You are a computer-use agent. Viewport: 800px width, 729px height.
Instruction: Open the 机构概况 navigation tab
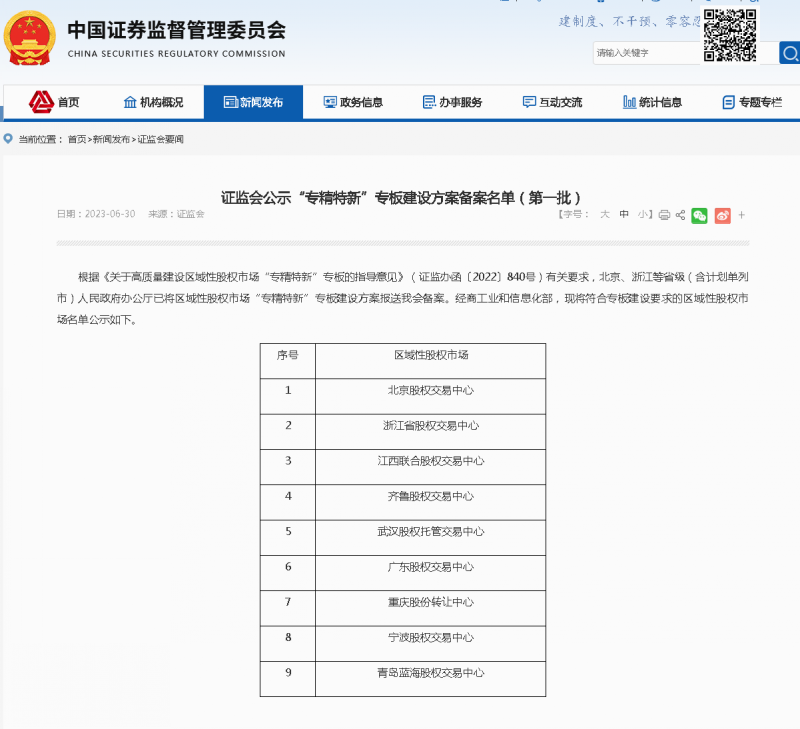pyautogui.click(x=154, y=102)
